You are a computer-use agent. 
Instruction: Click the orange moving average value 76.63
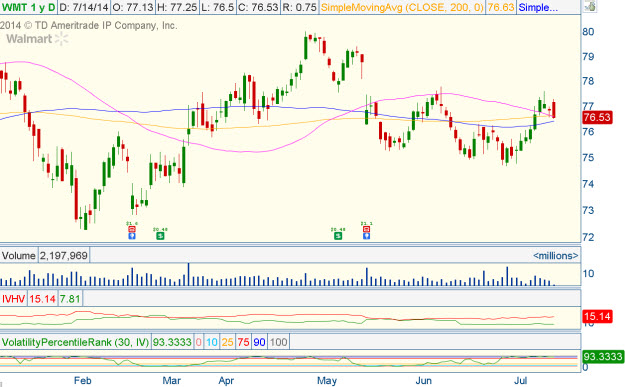coord(501,7)
